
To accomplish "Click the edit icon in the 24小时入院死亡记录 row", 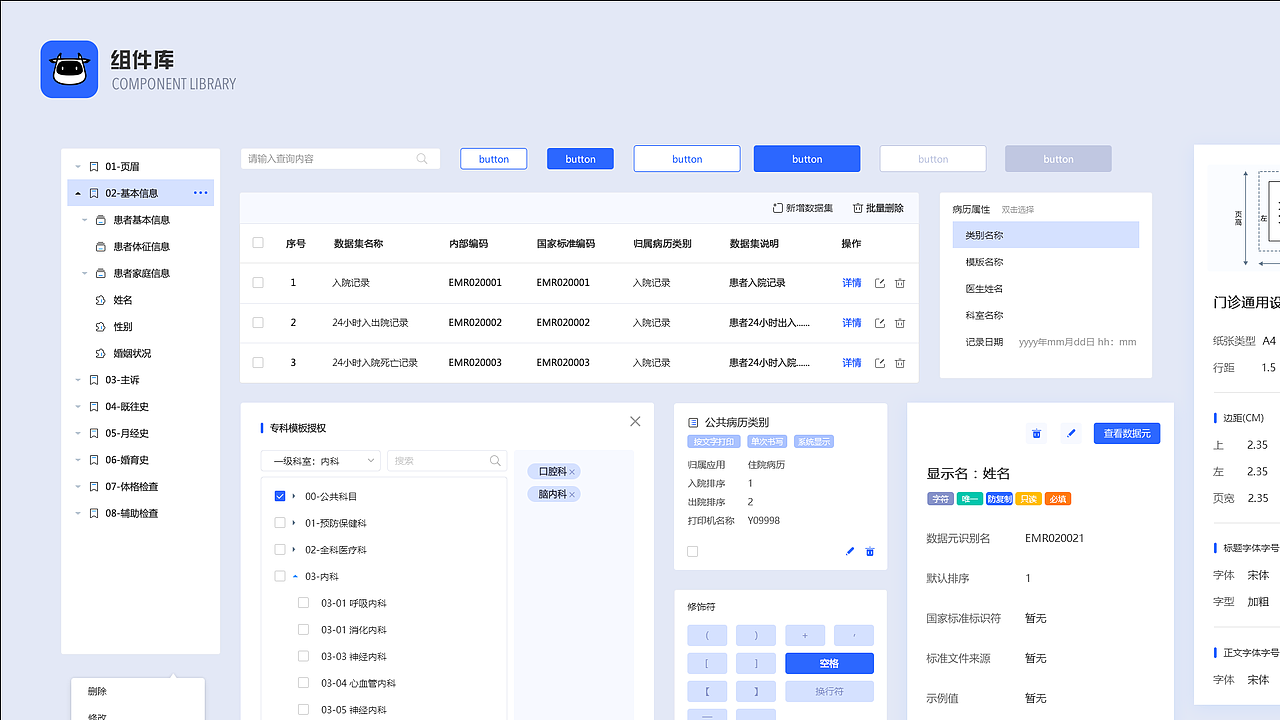I will (x=880, y=363).
